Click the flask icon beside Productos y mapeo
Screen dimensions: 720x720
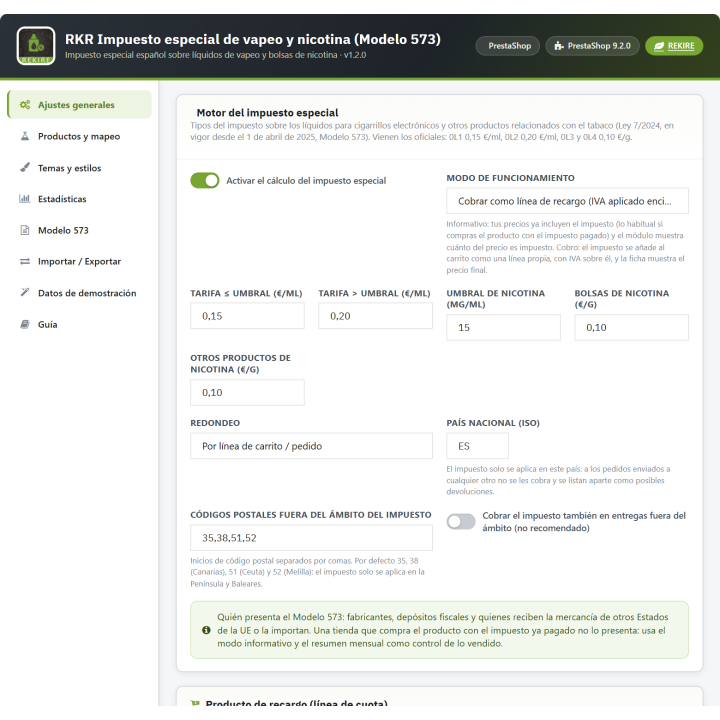(25, 136)
